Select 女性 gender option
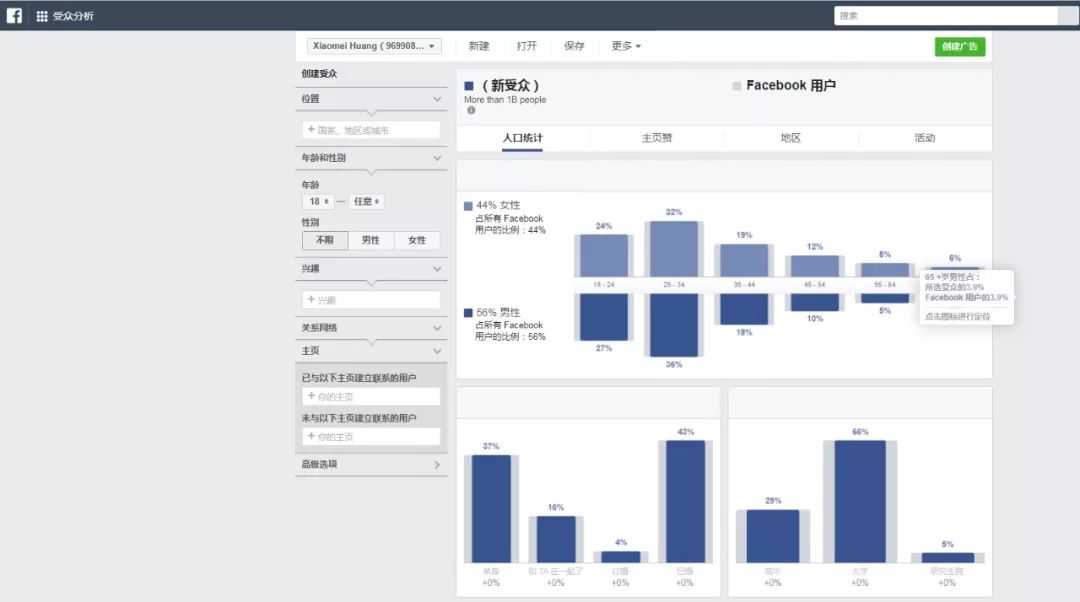This screenshot has width=1080, height=602. (x=417, y=240)
